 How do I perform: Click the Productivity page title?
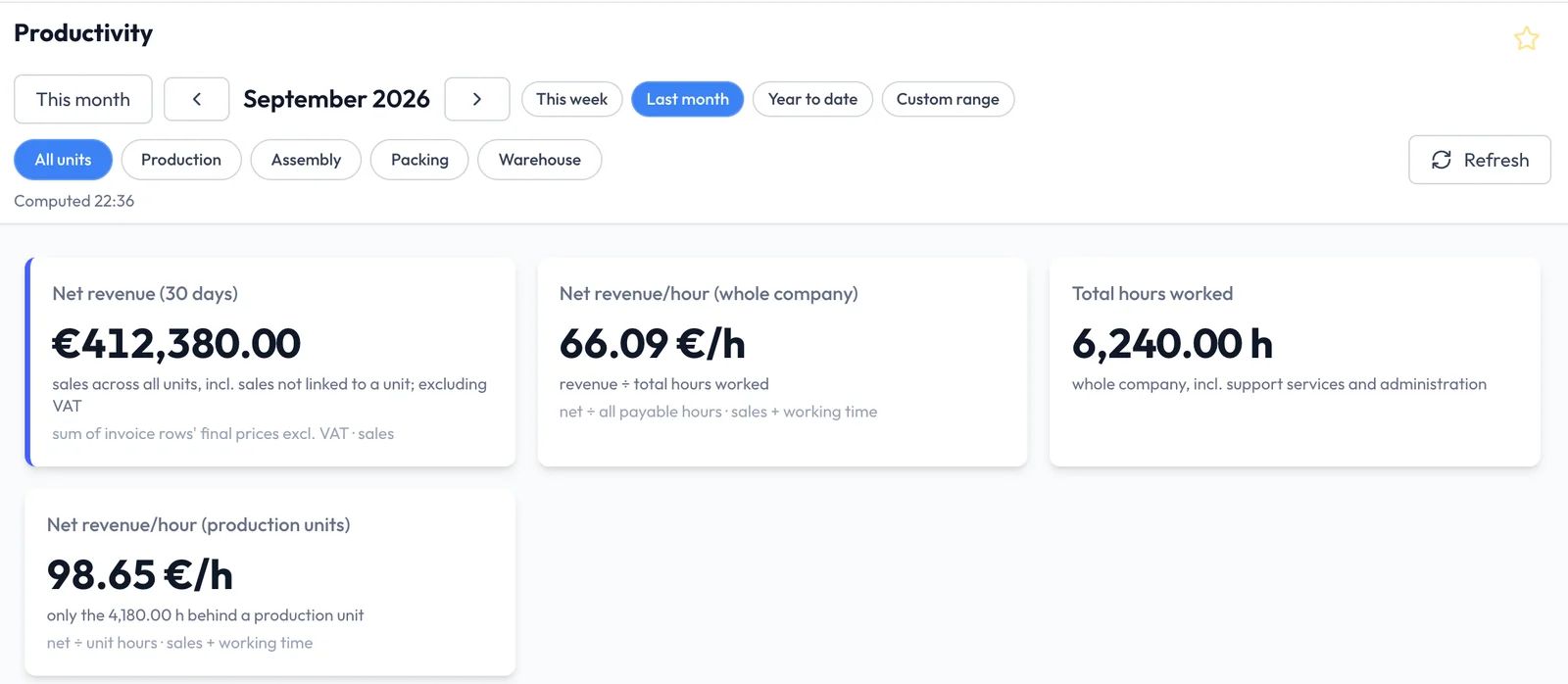(x=83, y=33)
